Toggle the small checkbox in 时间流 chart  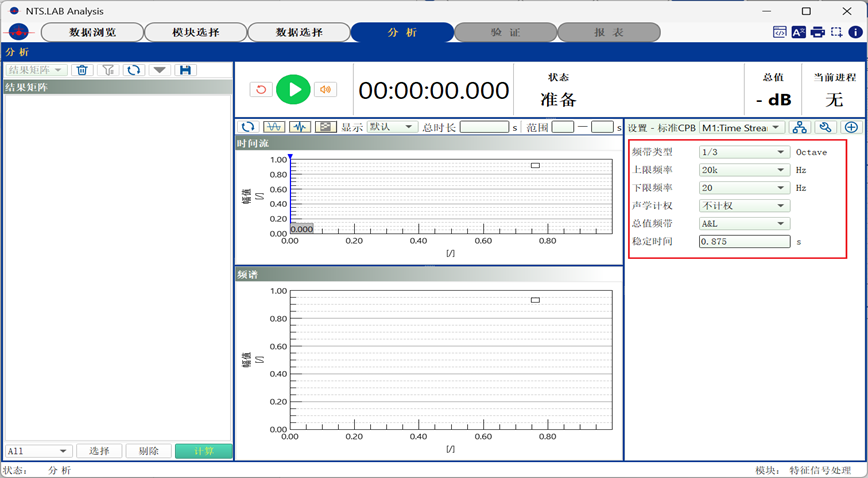(535, 165)
